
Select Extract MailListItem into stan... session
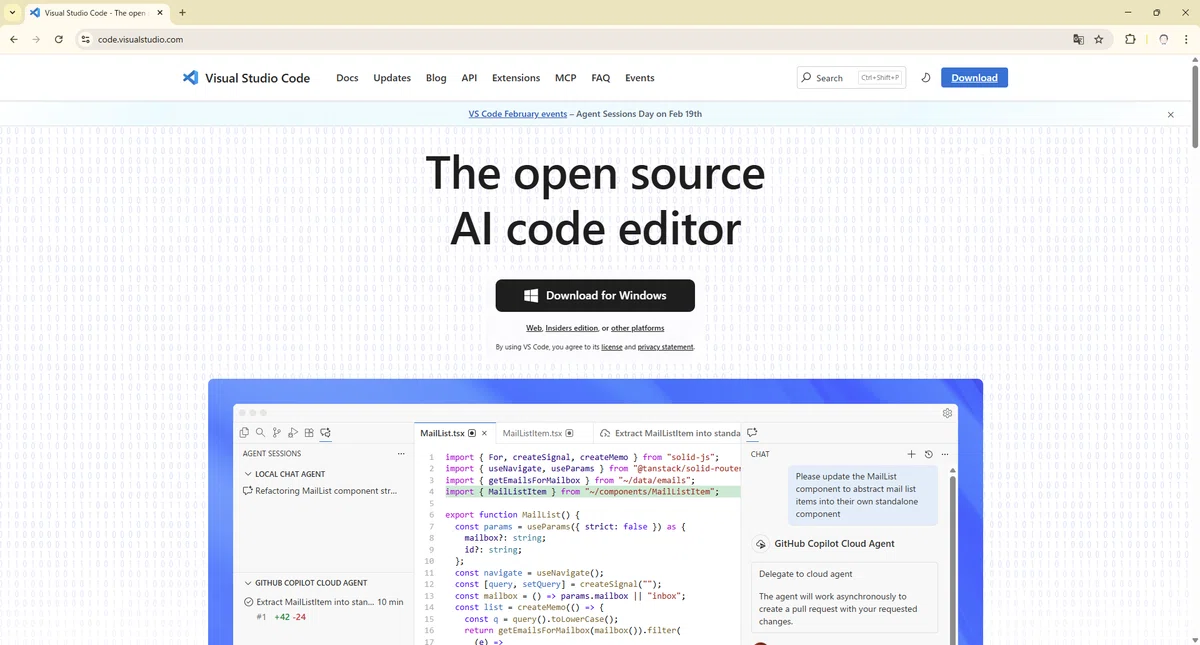[323, 602]
